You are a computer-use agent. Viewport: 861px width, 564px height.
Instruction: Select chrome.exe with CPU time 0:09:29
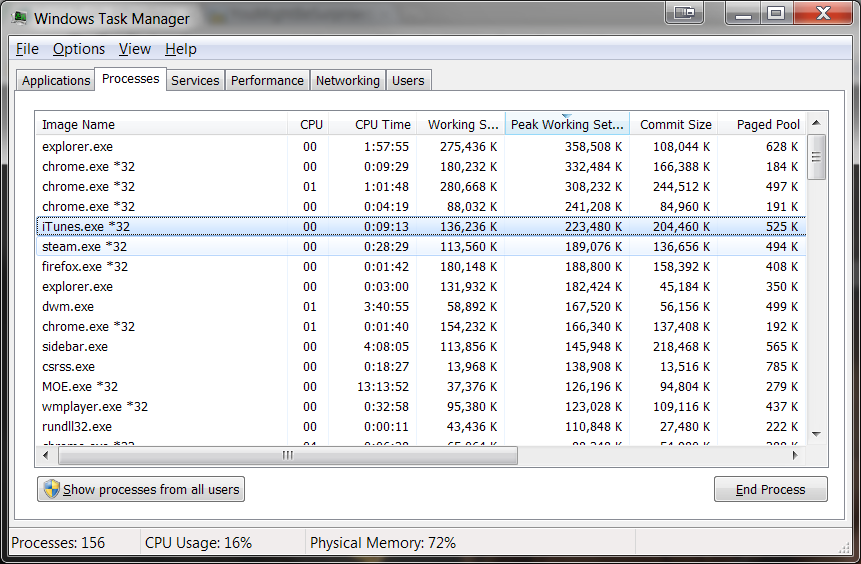tap(421, 166)
